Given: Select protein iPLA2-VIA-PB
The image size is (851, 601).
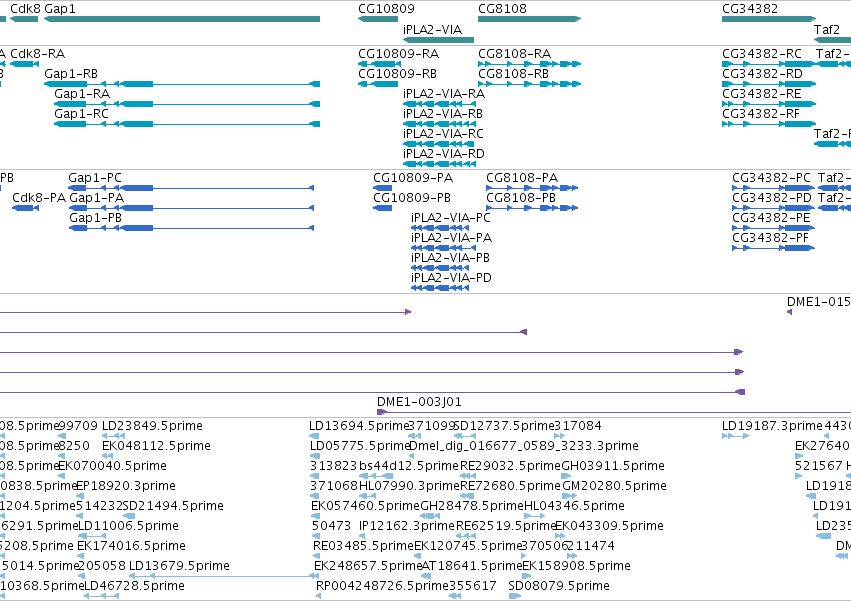Looking at the screenshot, I should click(x=440, y=268).
